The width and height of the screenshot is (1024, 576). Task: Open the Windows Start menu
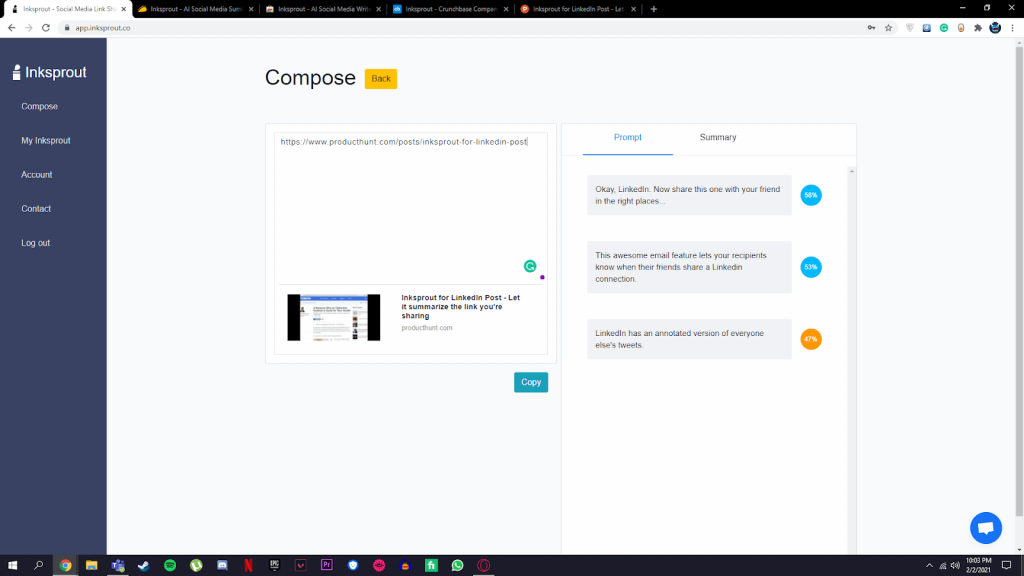click(x=12, y=566)
